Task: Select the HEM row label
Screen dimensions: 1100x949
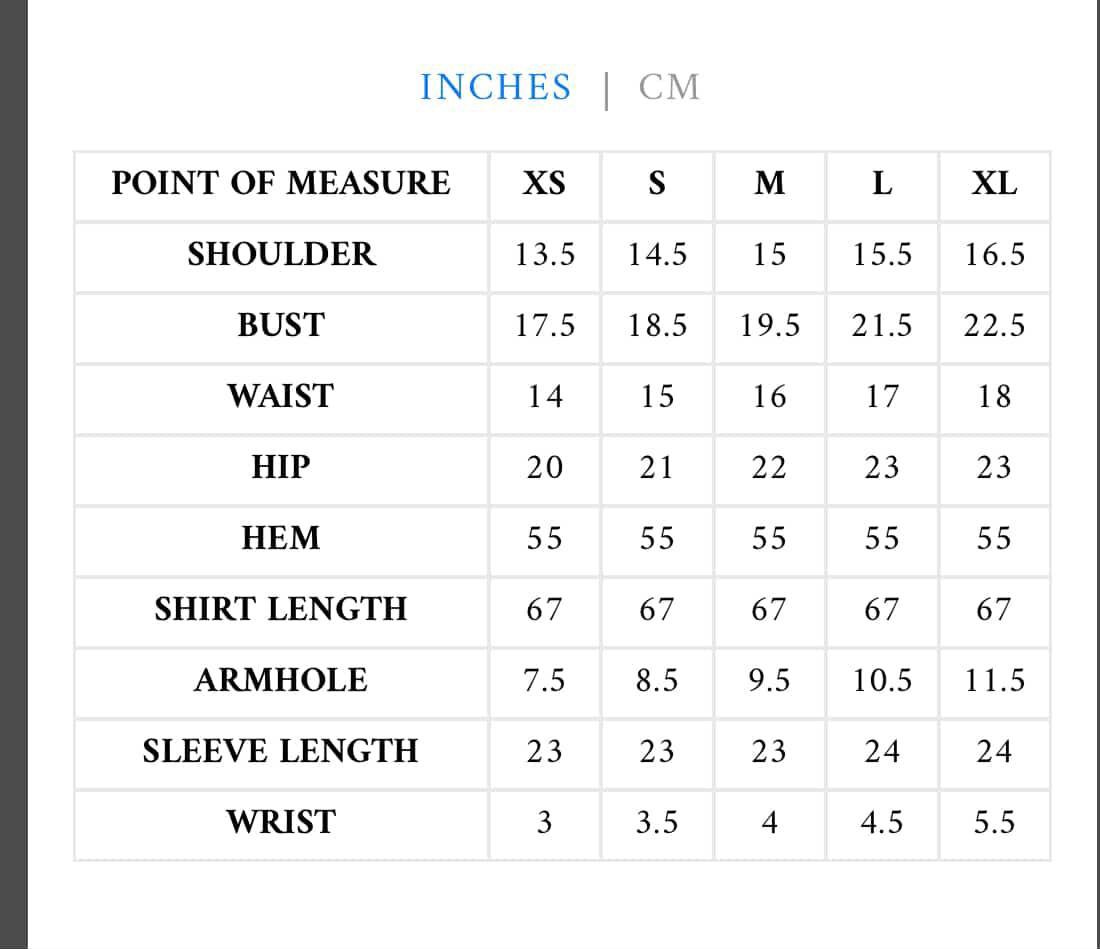Action: point(281,539)
